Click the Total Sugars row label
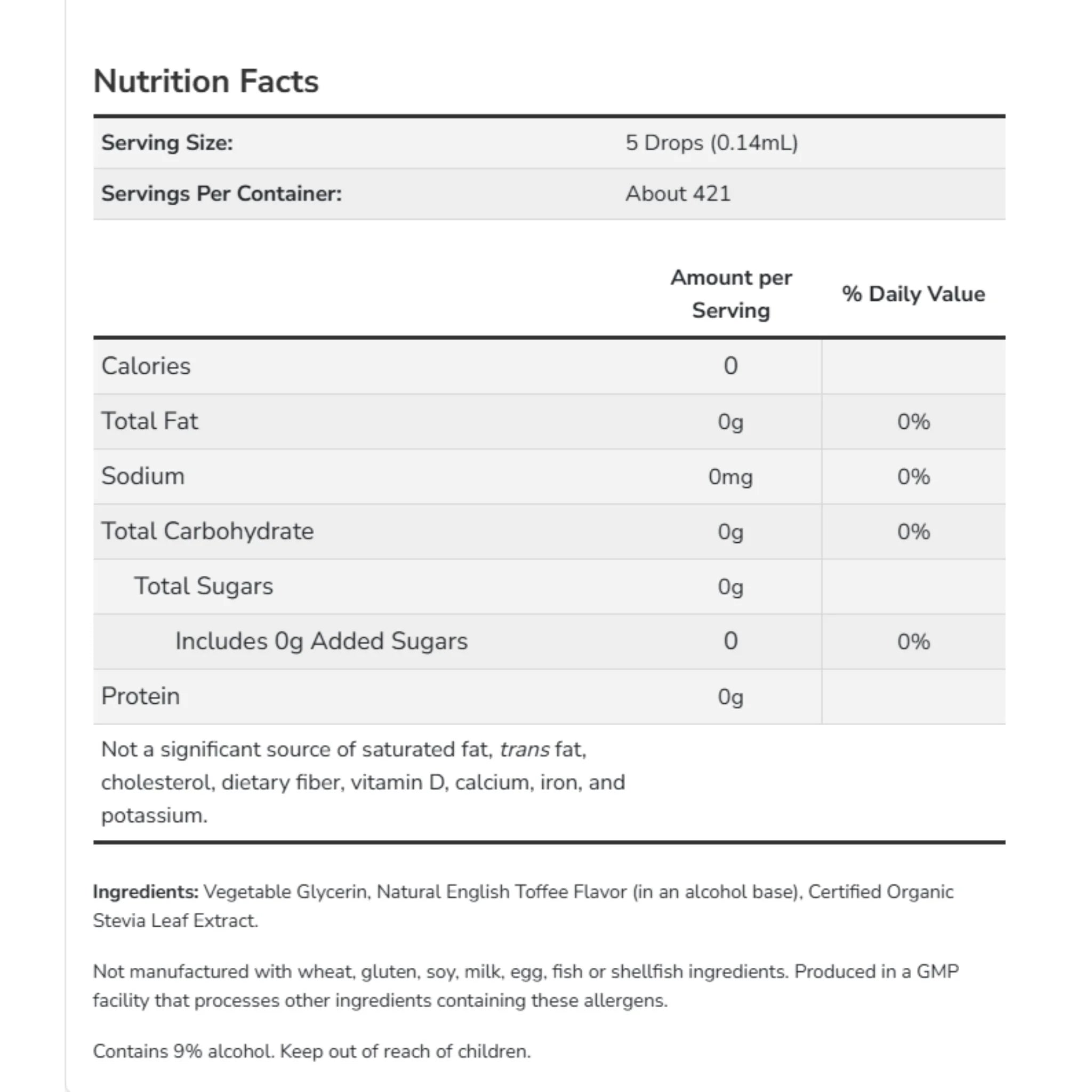 click(x=204, y=586)
